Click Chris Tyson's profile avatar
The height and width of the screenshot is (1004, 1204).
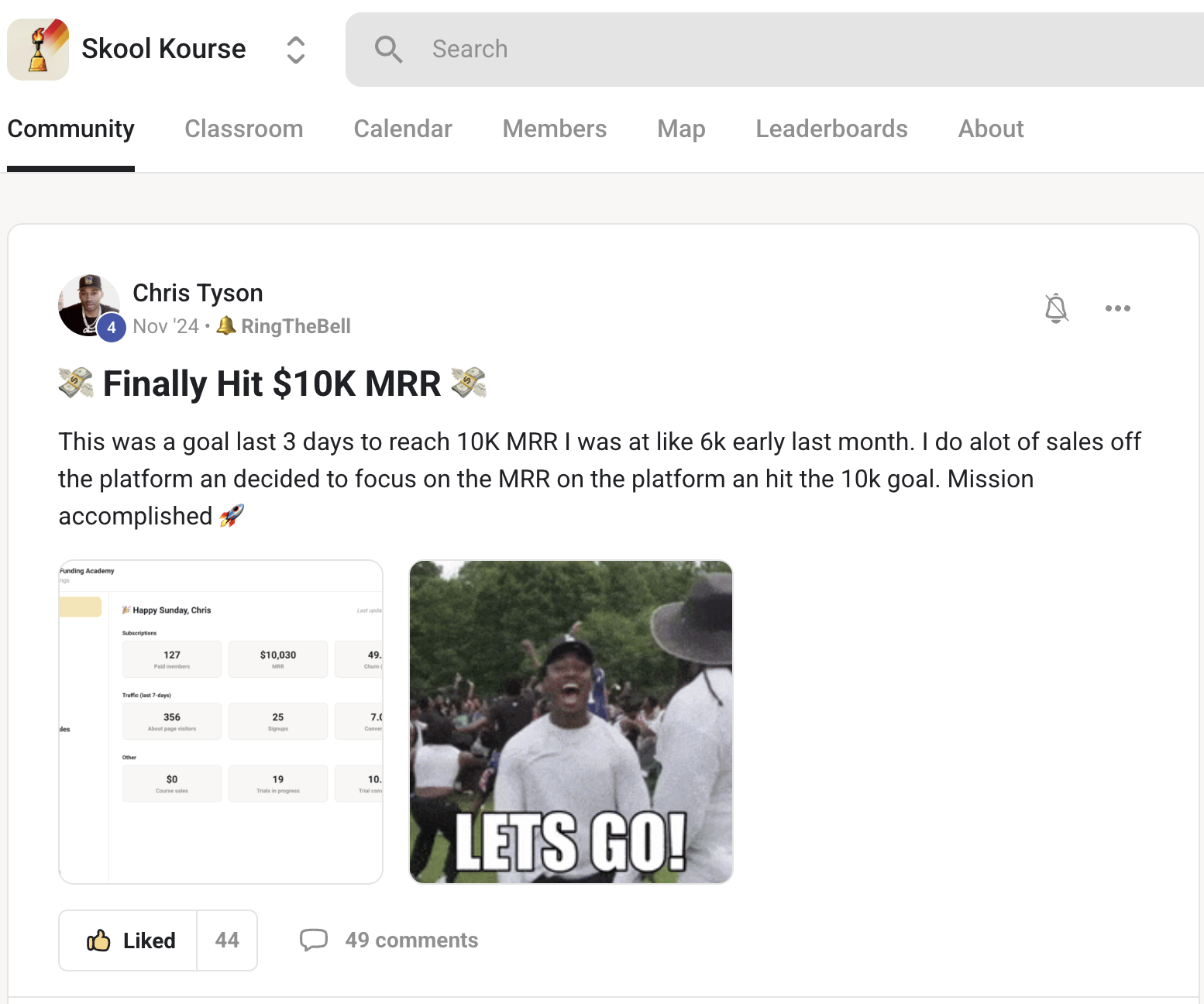[88, 304]
